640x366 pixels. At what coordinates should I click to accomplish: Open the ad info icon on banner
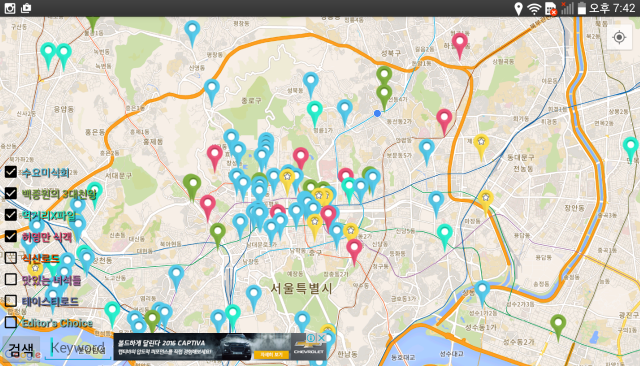311,338
